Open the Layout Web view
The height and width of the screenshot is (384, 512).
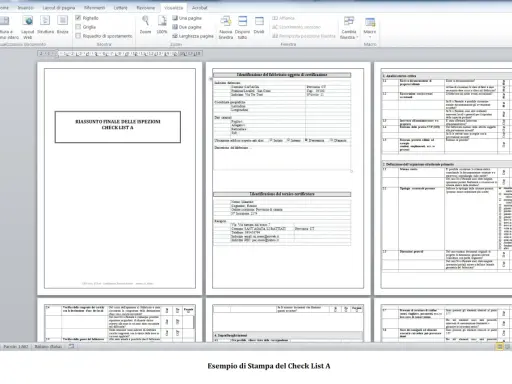[28, 27]
